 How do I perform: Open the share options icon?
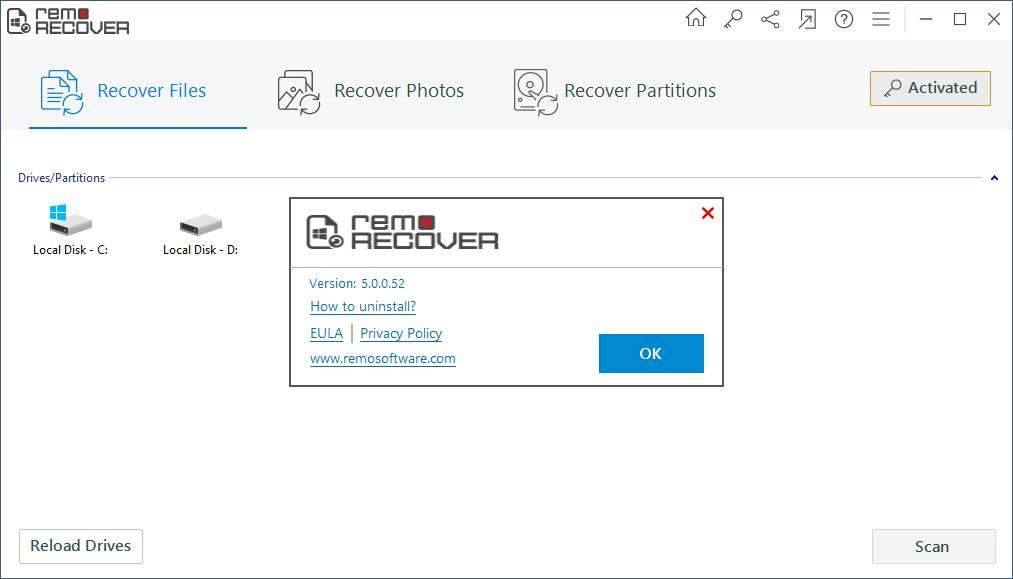pyautogui.click(x=768, y=19)
